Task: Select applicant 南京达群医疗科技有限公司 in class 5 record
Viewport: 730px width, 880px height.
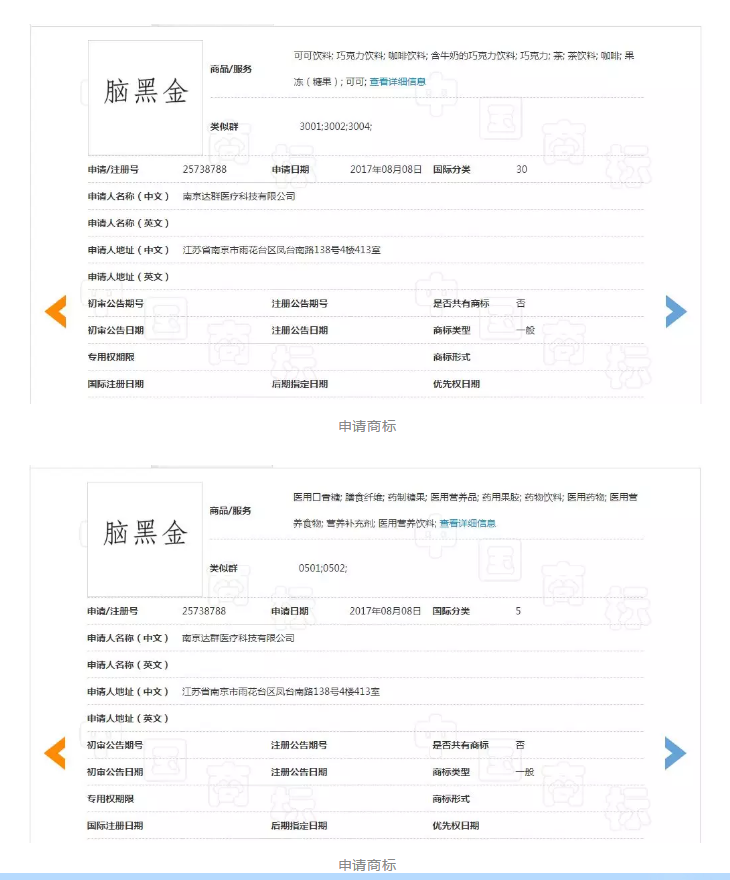Action: [x=238, y=638]
